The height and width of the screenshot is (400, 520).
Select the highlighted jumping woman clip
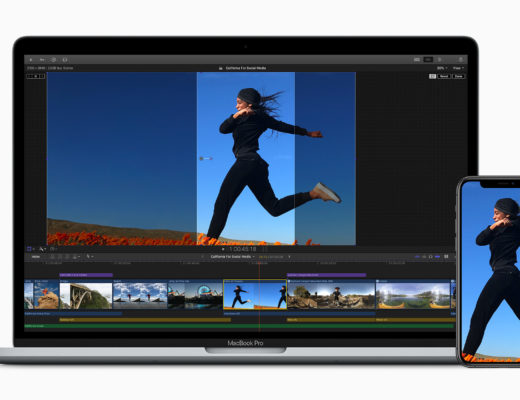click(255, 294)
